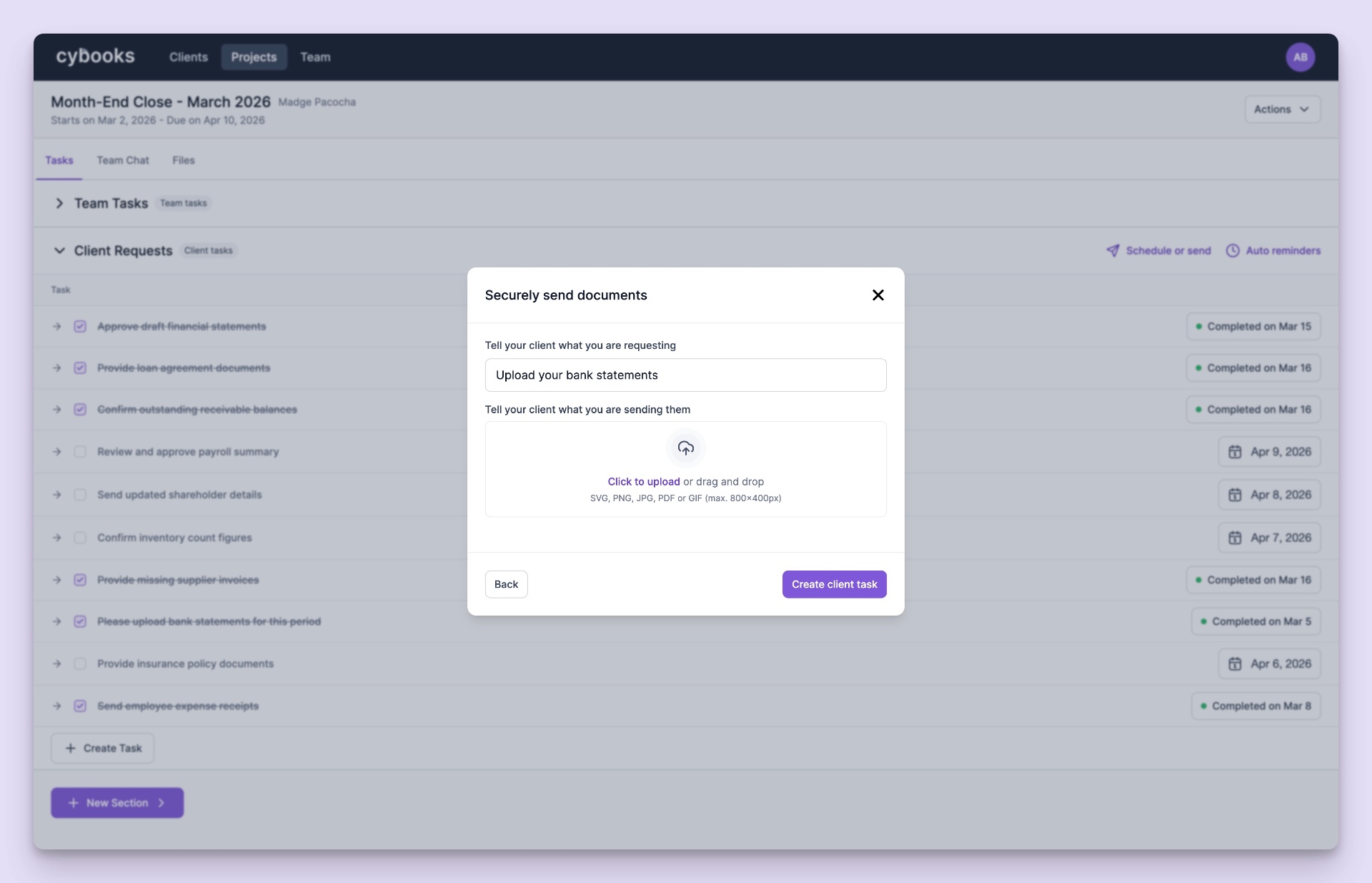Click the arrow icon beside Approve draft financial statements

pos(57,327)
